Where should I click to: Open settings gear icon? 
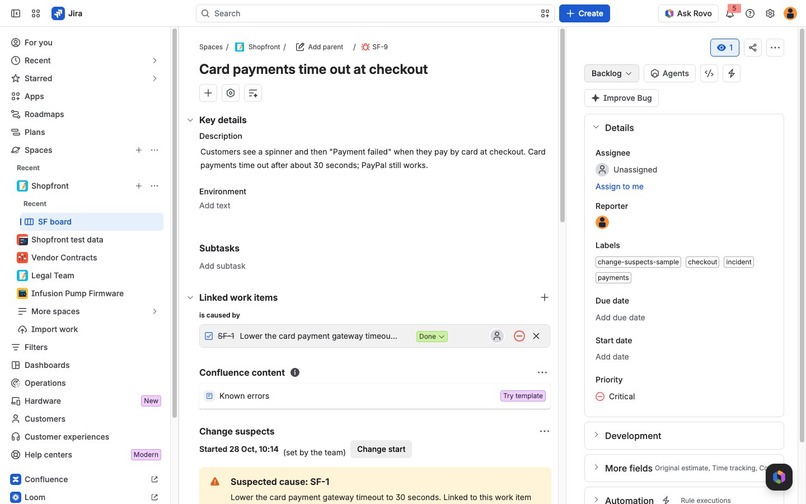point(770,13)
